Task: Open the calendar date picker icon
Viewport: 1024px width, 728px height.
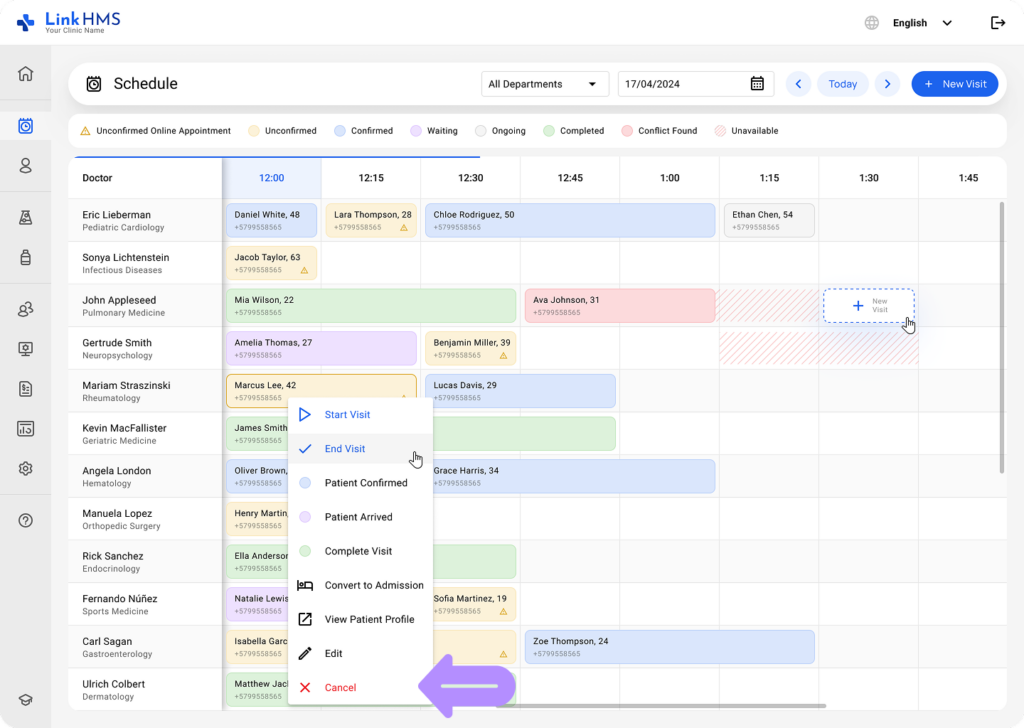Action: point(757,84)
